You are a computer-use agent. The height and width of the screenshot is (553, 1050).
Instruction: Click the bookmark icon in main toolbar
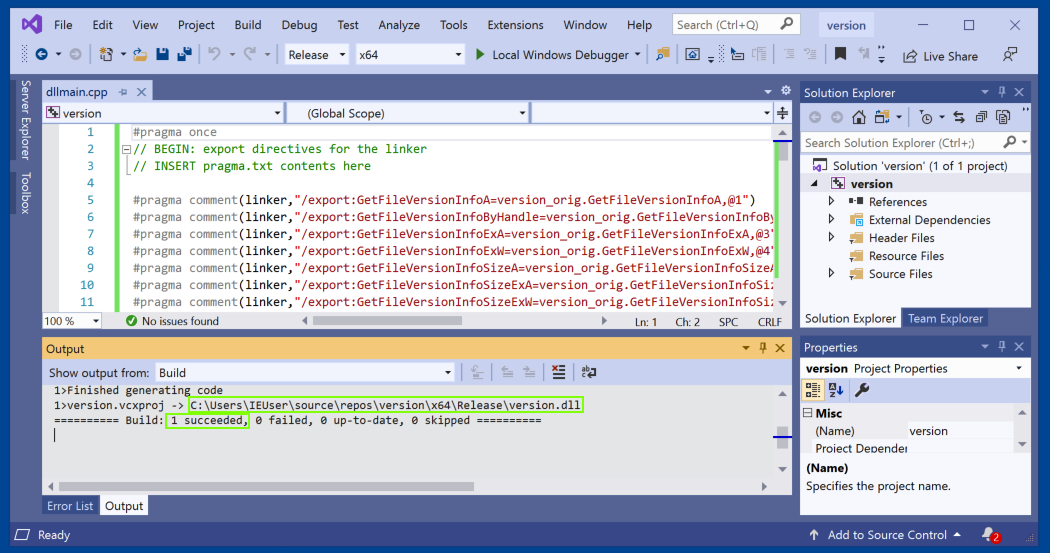tap(840, 55)
